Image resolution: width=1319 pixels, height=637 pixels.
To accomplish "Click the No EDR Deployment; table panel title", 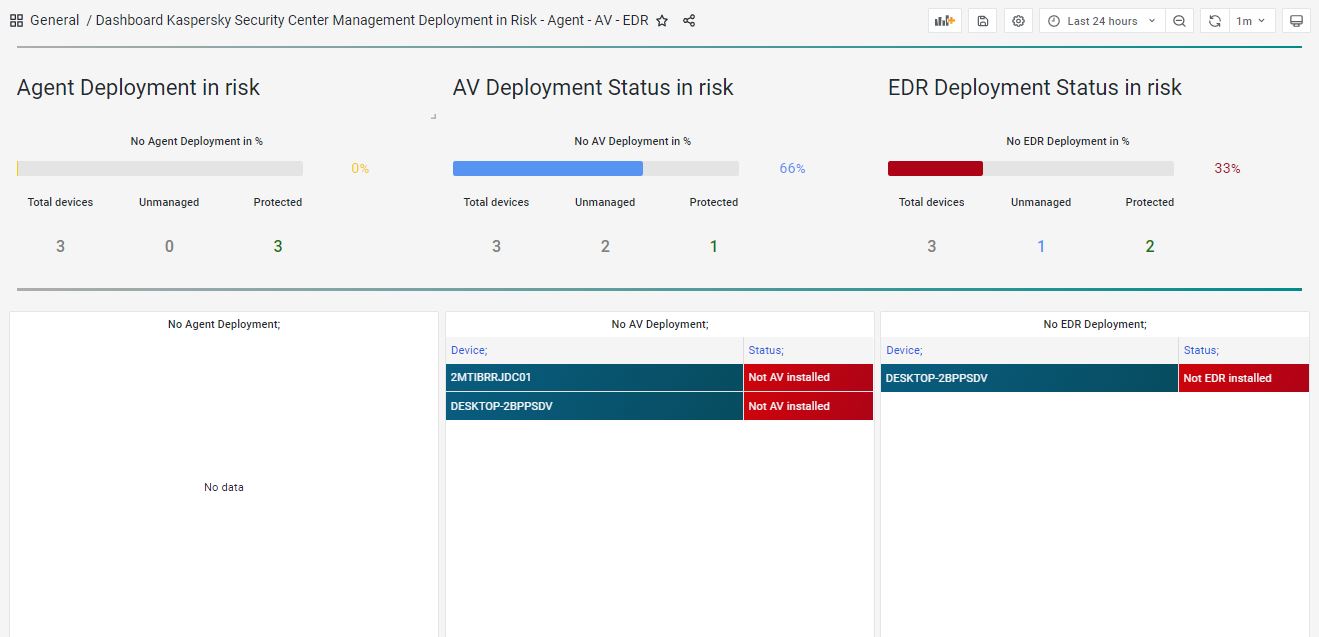I will pyautogui.click(x=1095, y=324).
